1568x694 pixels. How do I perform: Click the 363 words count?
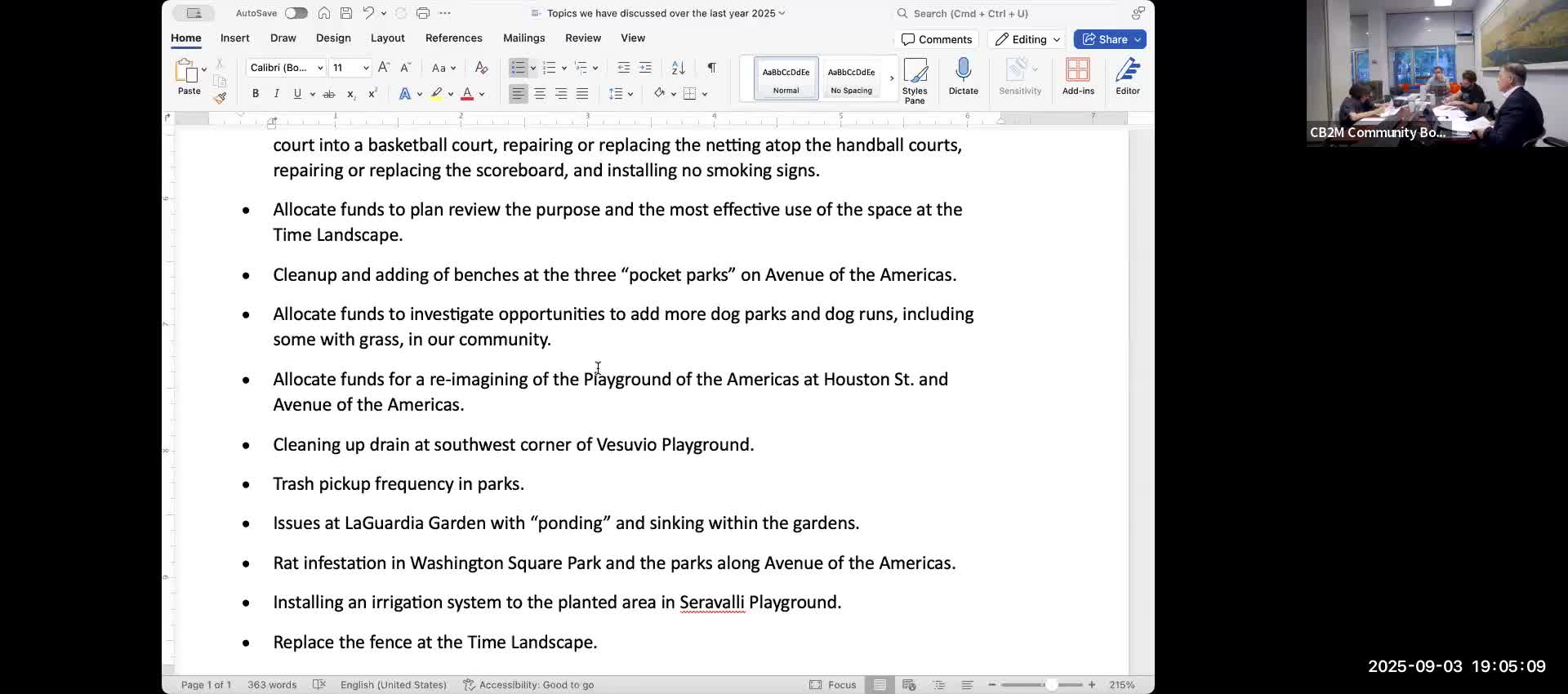[272, 685]
